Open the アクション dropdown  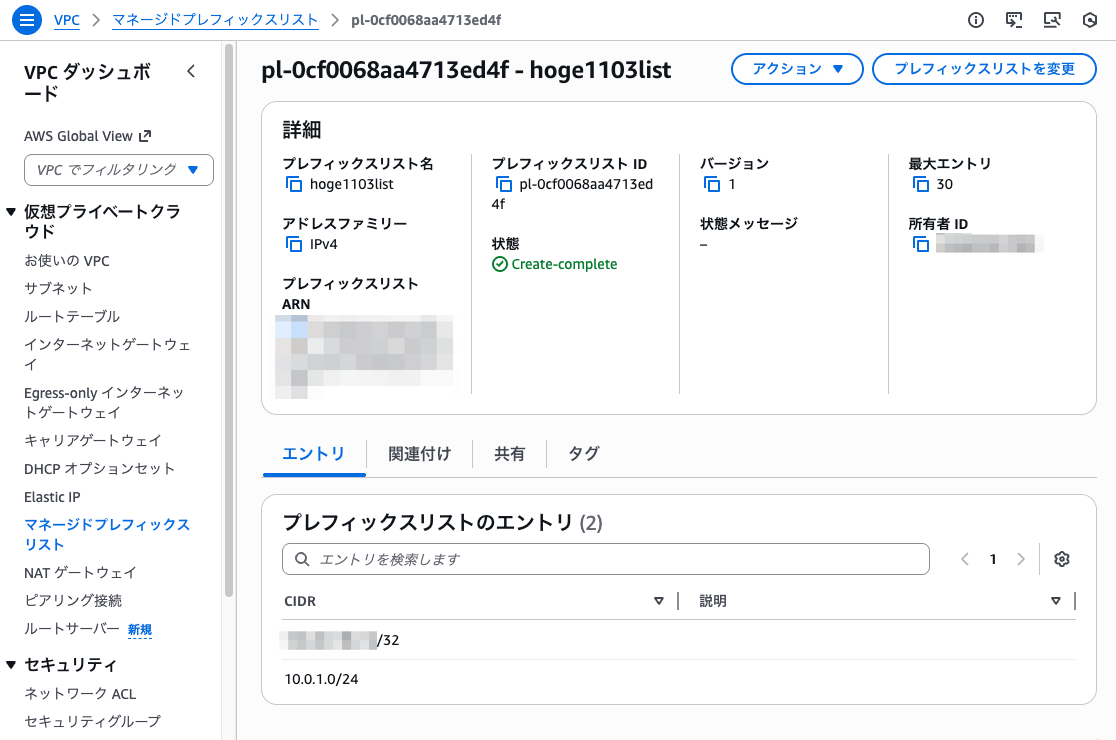[797, 69]
